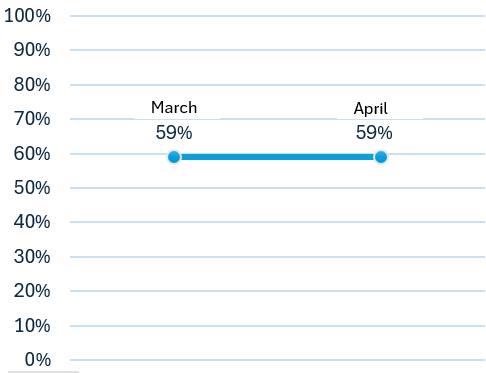Click the 100% axis label
486x373 pixels.
[27, 16]
